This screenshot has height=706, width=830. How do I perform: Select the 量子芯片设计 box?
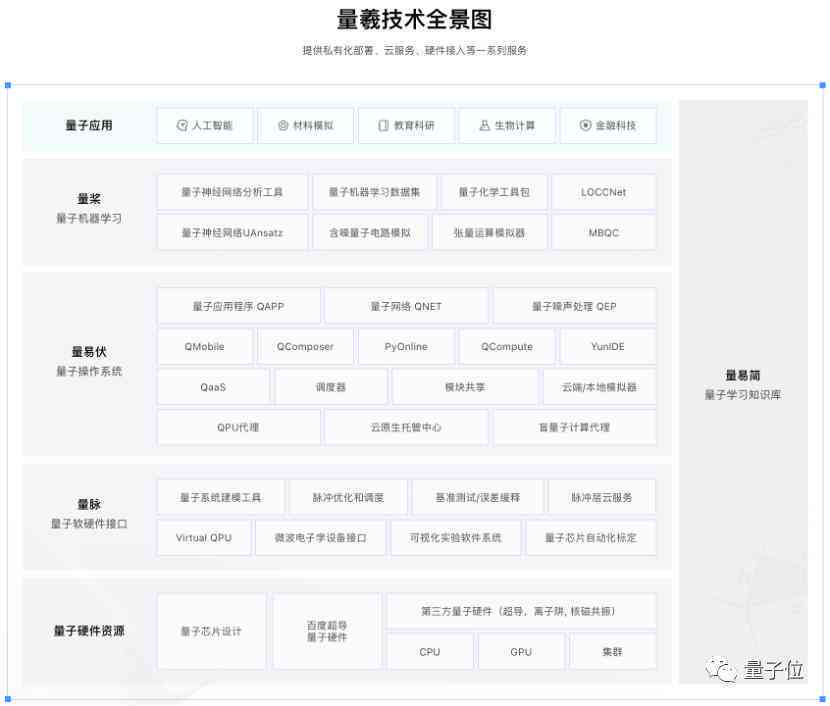(x=211, y=631)
